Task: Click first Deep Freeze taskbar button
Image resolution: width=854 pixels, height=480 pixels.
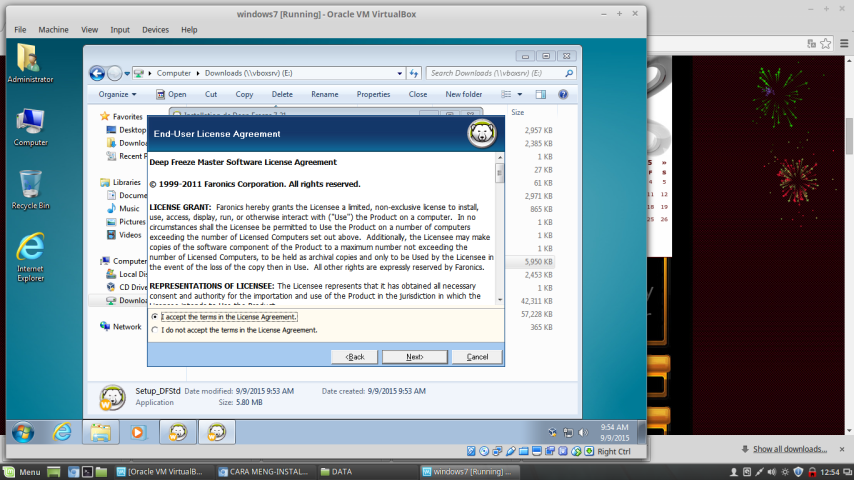Action: click(178, 433)
